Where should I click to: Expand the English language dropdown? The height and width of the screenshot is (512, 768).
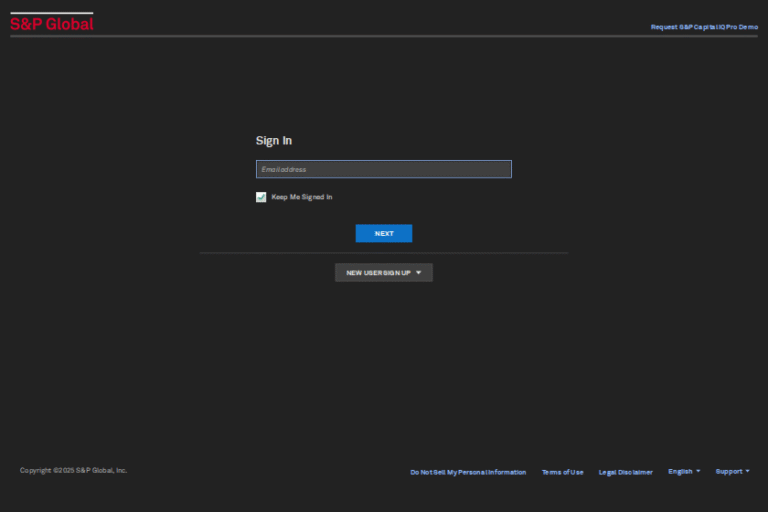click(x=683, y=471)
